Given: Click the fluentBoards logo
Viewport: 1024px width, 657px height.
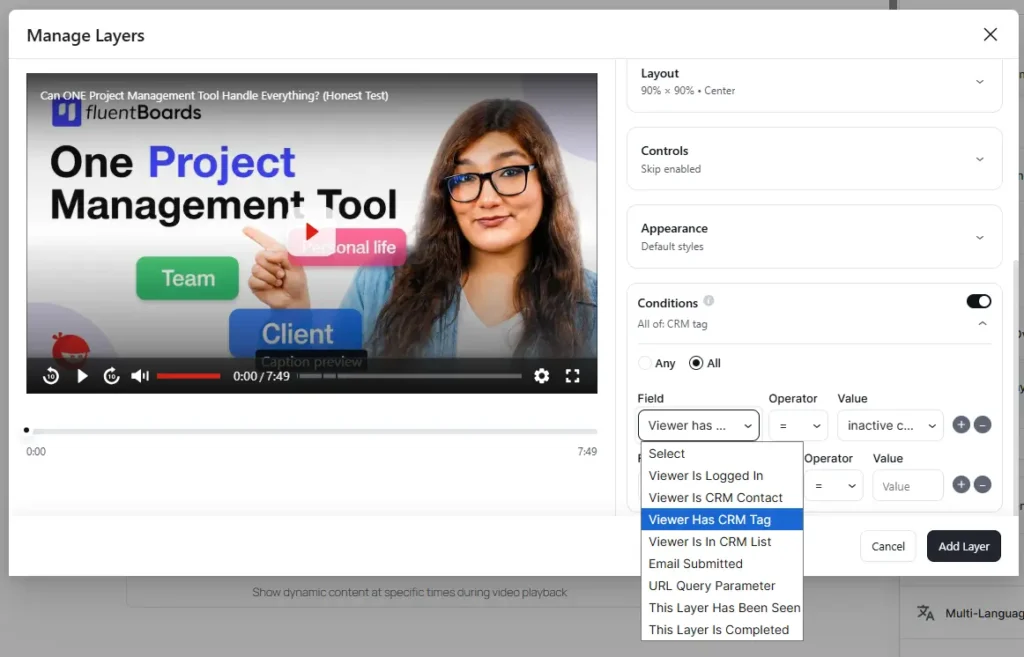Looking at the screenshot, I should (127, 112).
